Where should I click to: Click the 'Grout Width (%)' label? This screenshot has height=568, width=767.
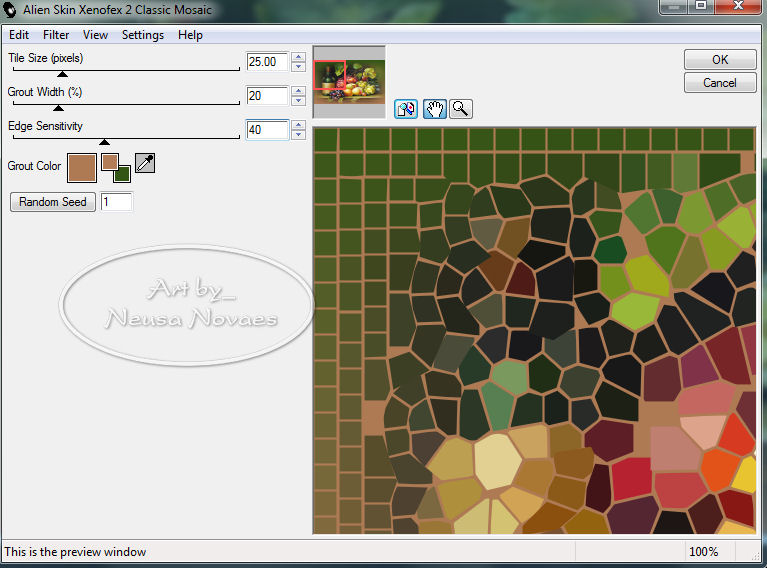[45, 91]
